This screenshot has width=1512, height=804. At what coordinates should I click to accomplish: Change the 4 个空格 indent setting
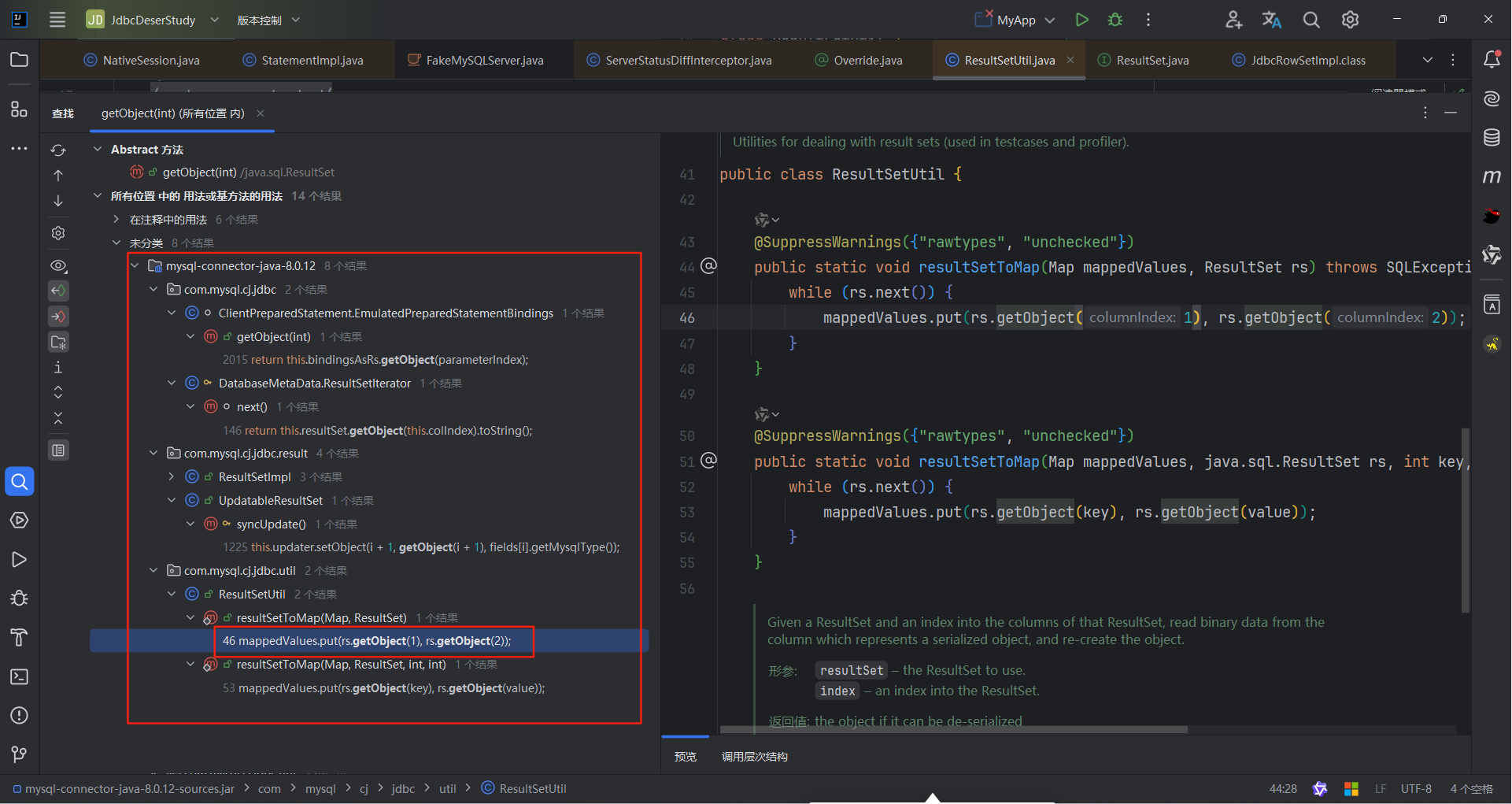(x=1471, y=788)
